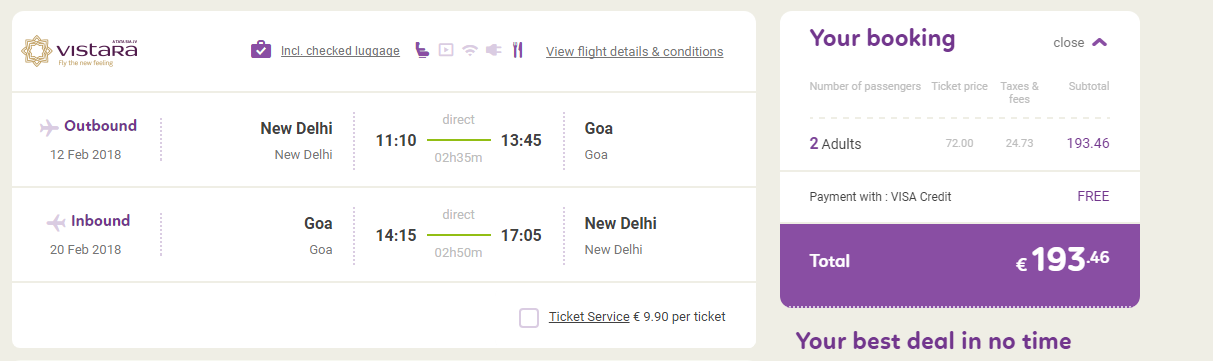Click the inbound airplane icon
1213x361 pixels.
[56, 222]
